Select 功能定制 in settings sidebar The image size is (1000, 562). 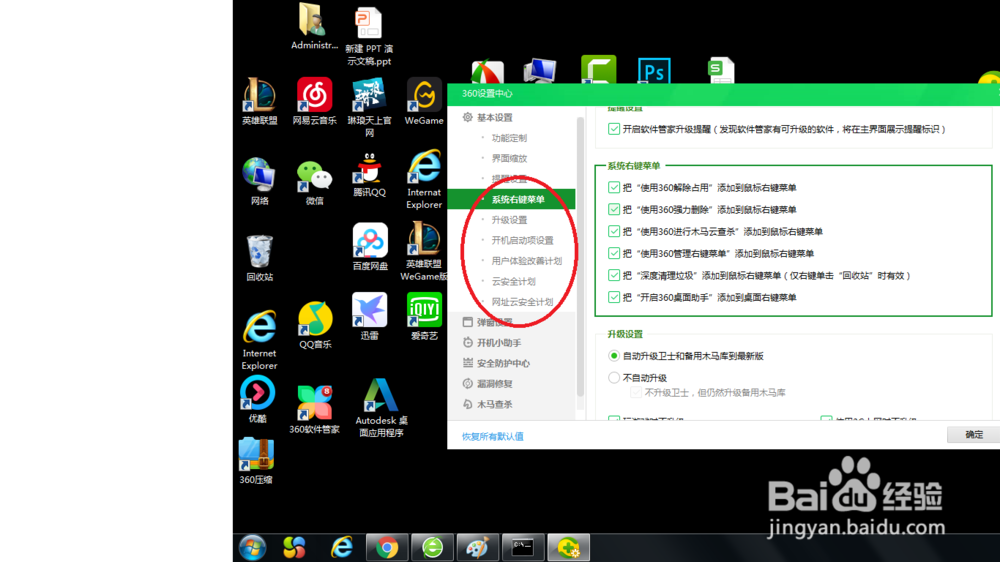click(509, 138)
